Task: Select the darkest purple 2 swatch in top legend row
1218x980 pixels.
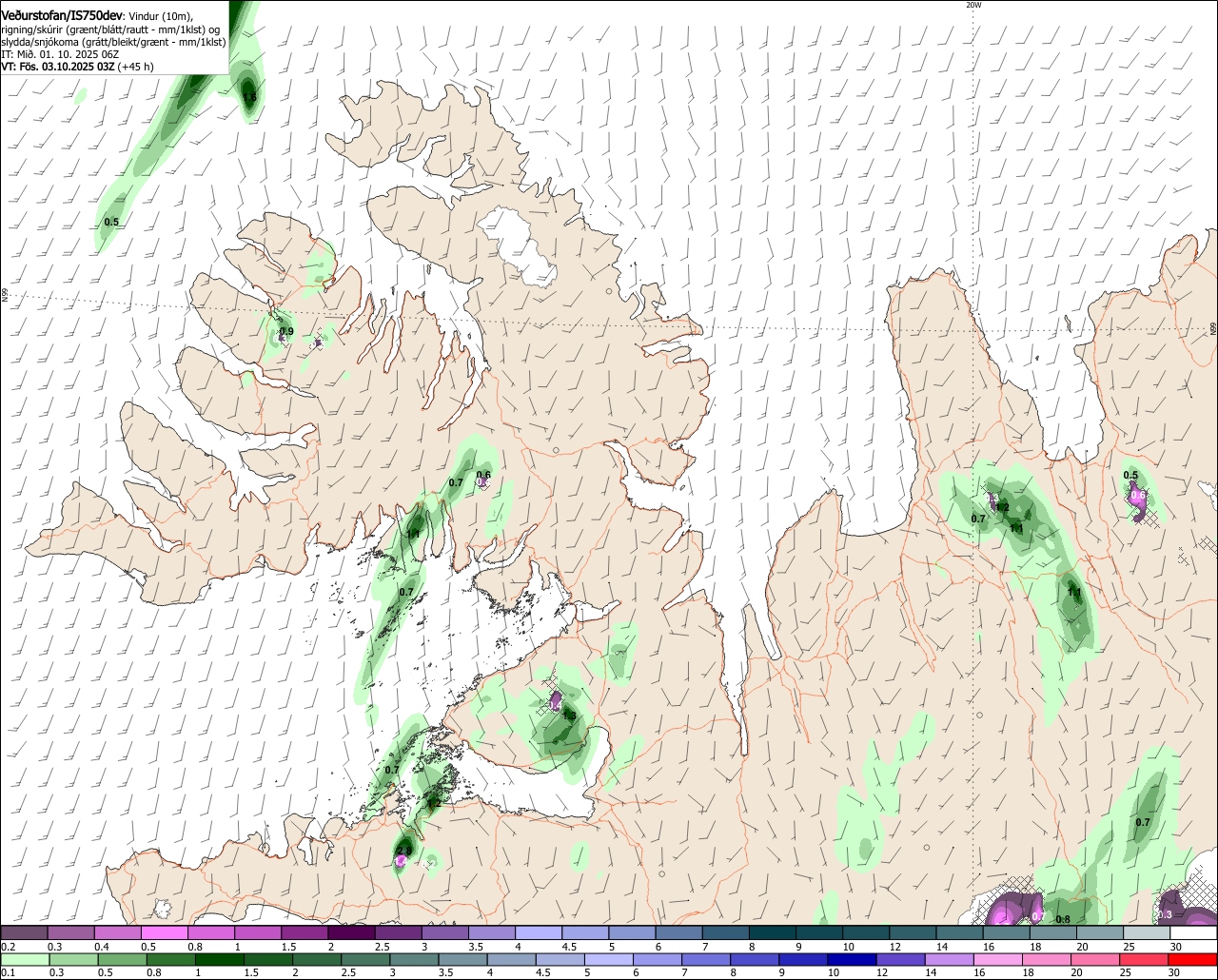Action: pos(351,932)
